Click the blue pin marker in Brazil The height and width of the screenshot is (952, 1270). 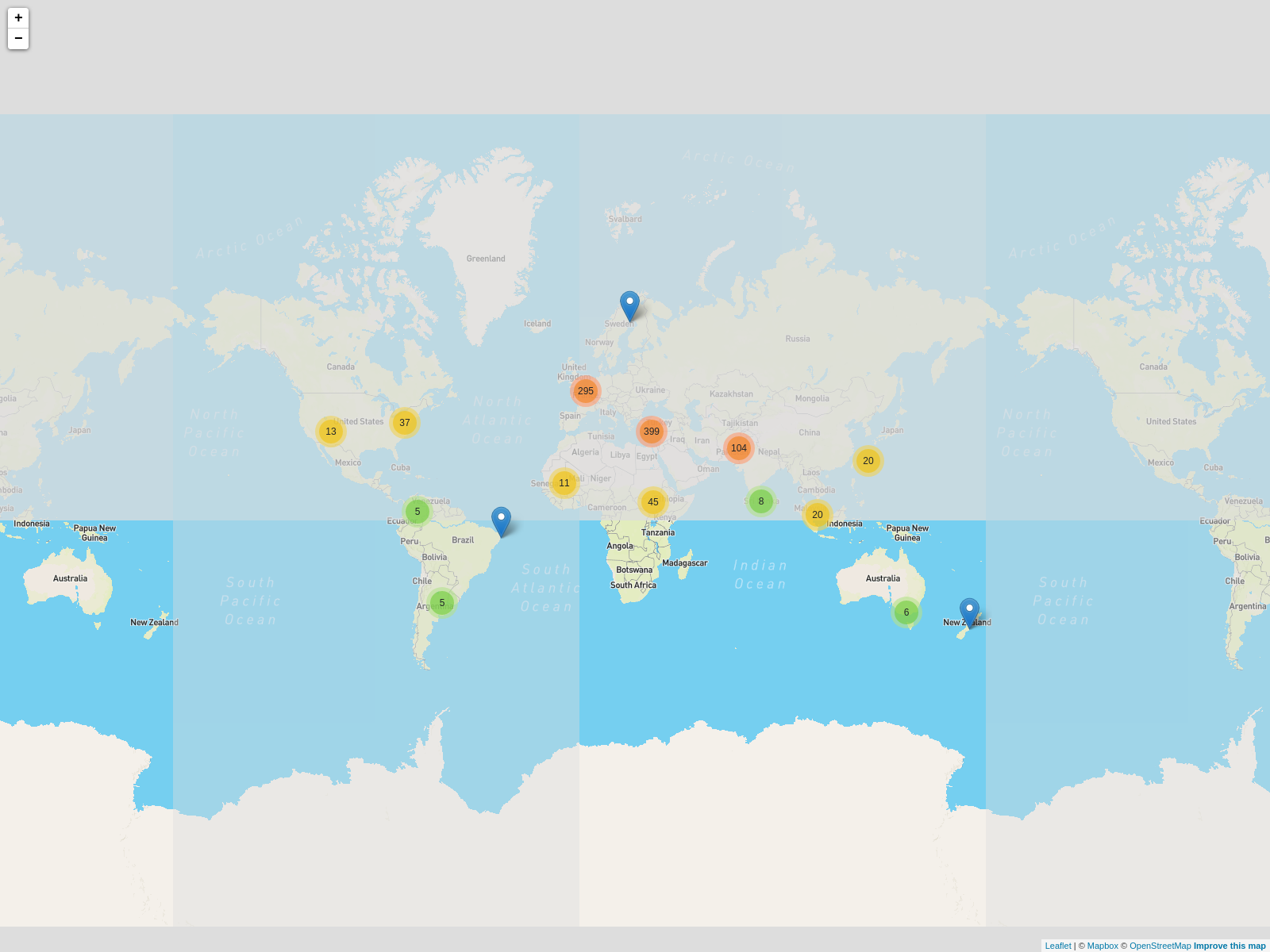point(501,521)
